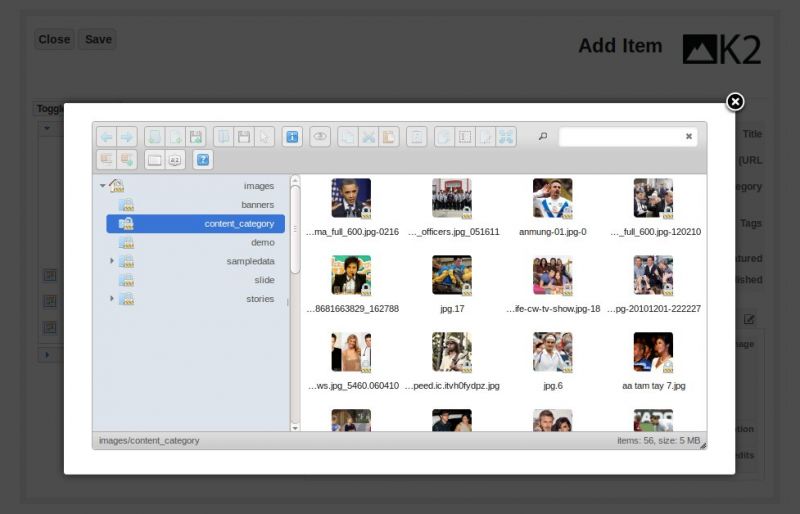Upload files using the floppy arrow icon
This screenshot has width=800, height=514.
click(x=195, y=137)
